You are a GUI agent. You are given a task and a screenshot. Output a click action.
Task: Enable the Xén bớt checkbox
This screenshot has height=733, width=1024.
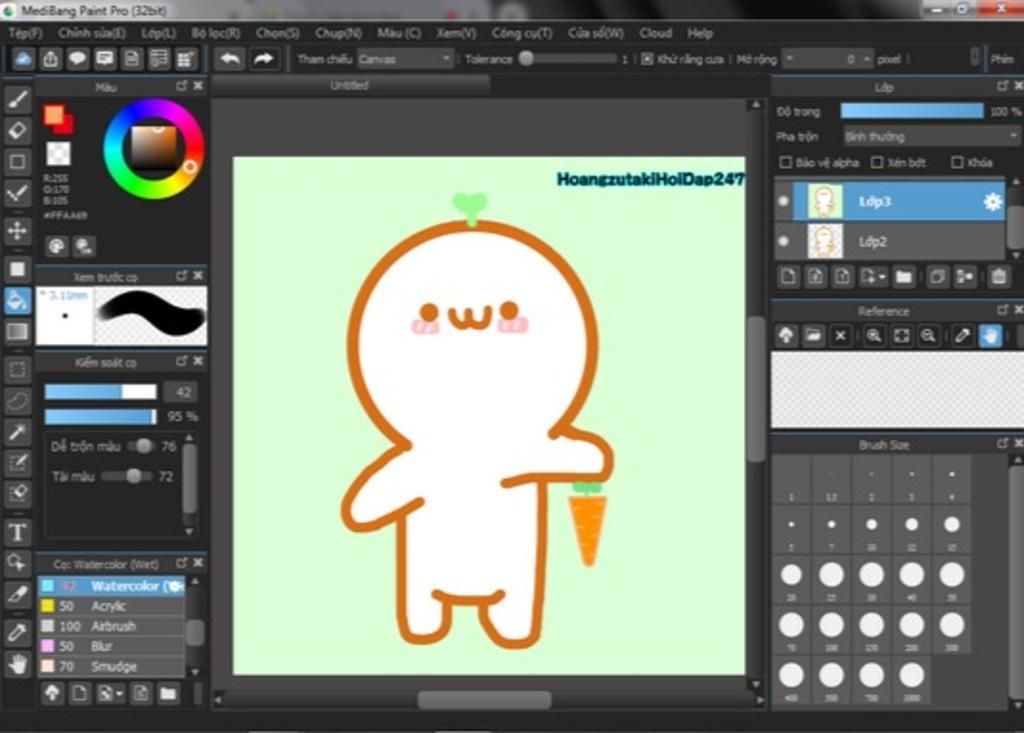[x=877, y=162]
